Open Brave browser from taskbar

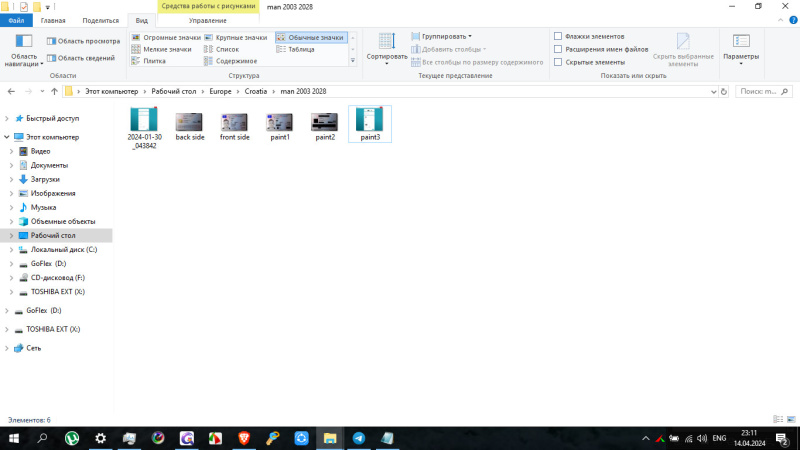tap(244, 438)
